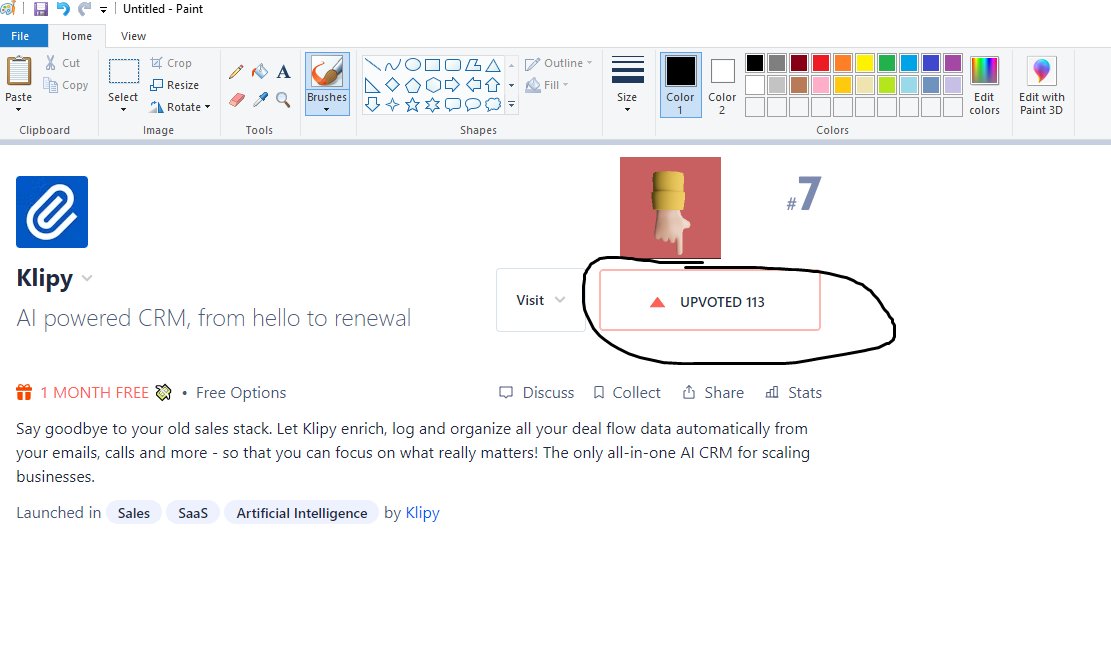Choose the Four-point star shape
The width and height of the screenshot is (1111, 646).
393,105
